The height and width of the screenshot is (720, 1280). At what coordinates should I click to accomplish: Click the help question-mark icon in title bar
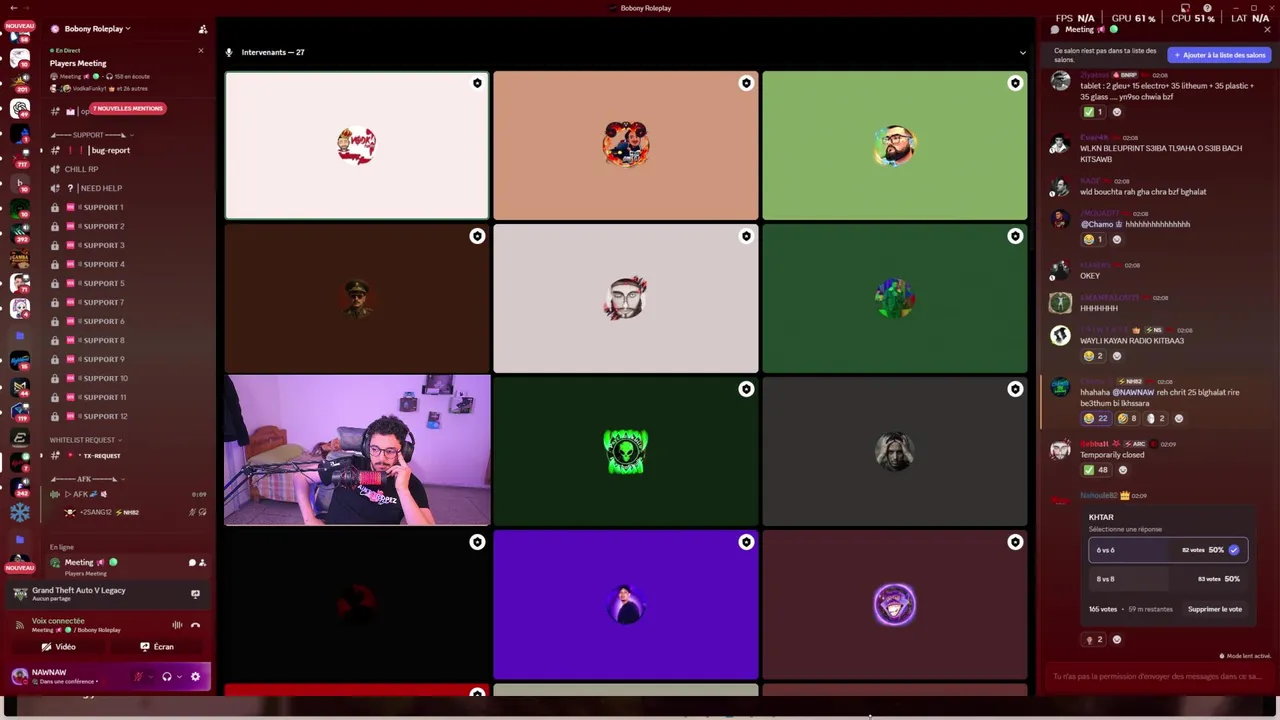pos(1207,8)
